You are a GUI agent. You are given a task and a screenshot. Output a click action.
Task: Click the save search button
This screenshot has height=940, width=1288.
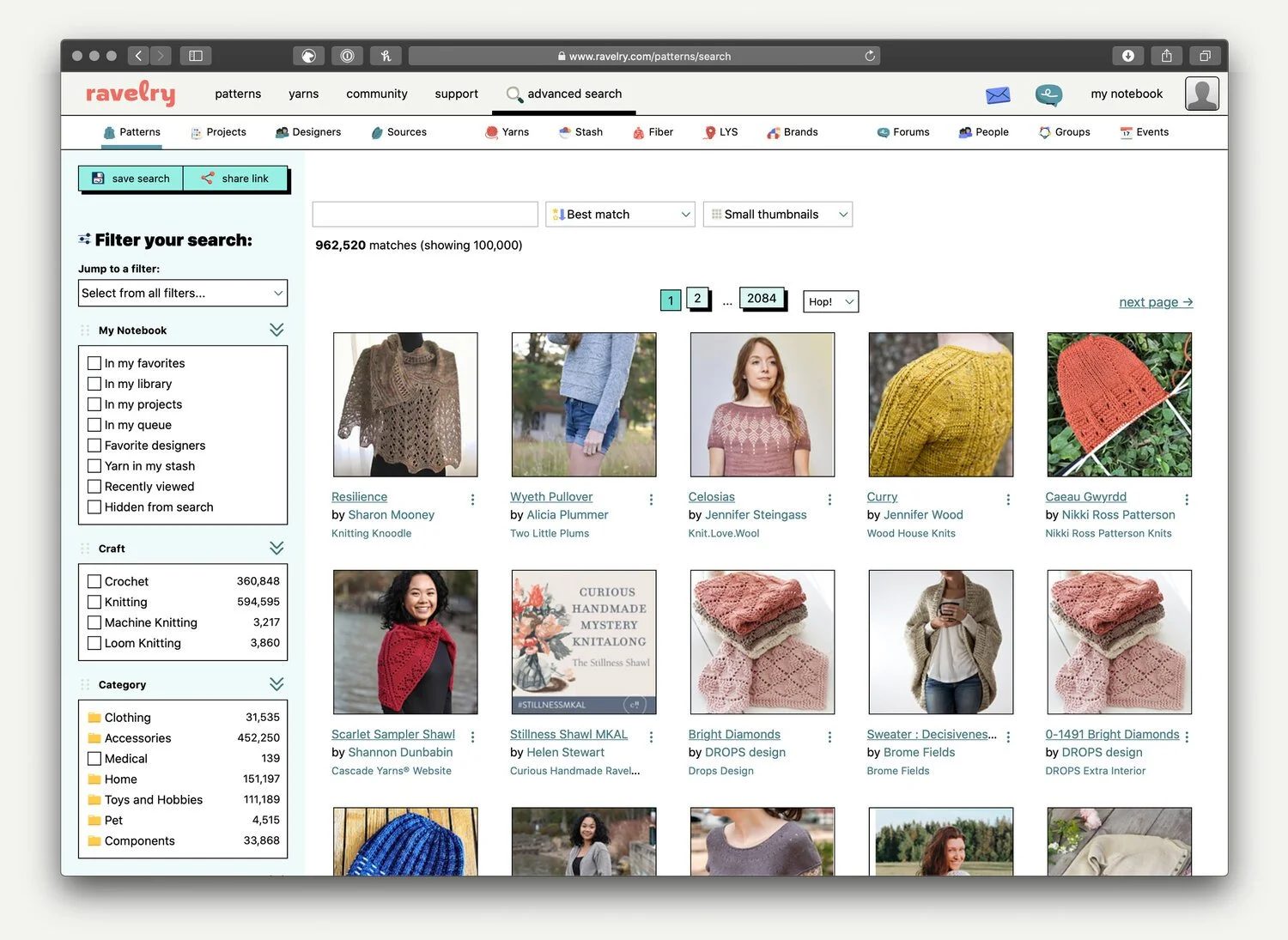point(131,179)
